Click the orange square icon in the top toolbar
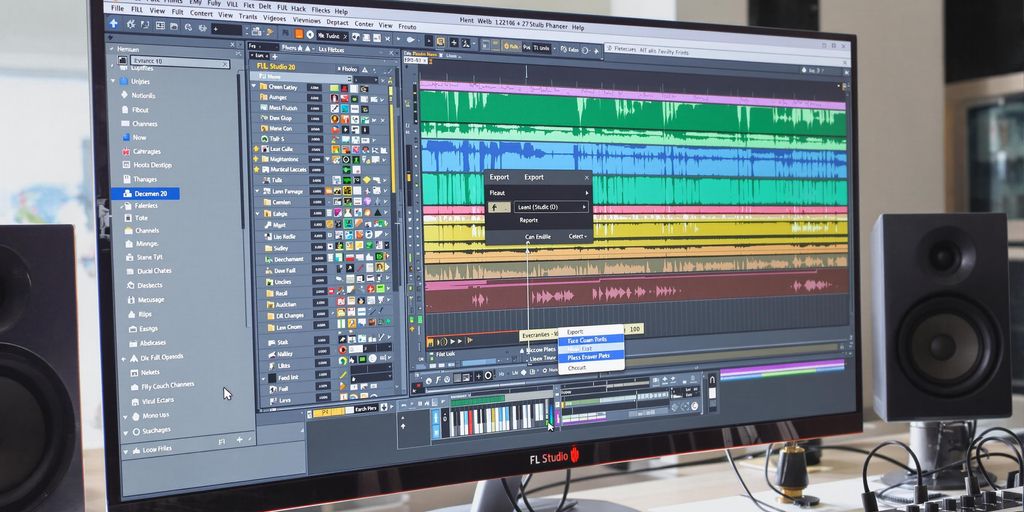The height and width of the screenshot is (512, 1024). [x=298, y=32]
